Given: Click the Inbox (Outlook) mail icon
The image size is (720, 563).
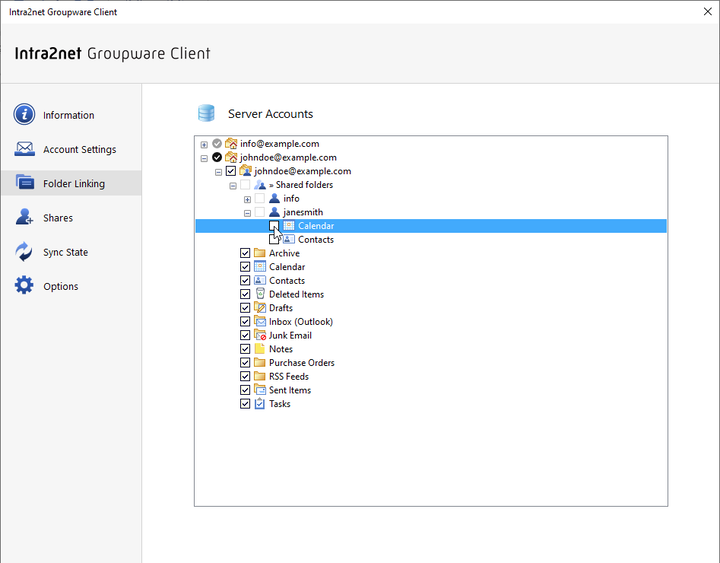Looking at the screenshot, I should [260, 321].
